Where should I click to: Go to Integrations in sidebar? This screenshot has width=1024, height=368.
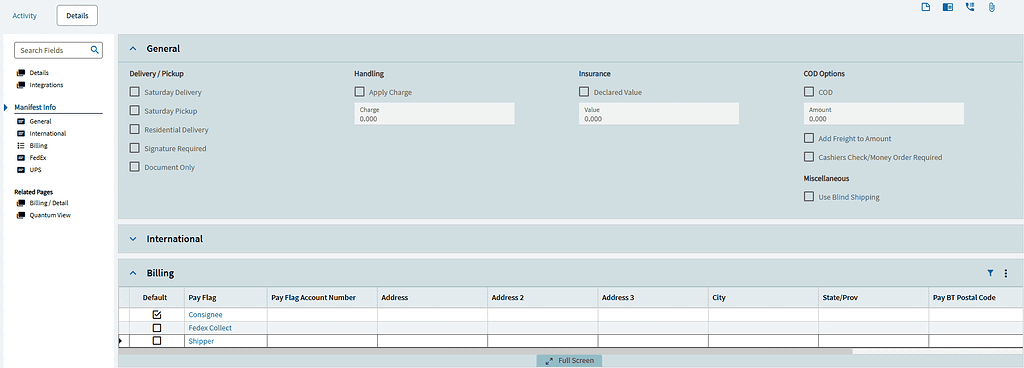pos(46,85)
